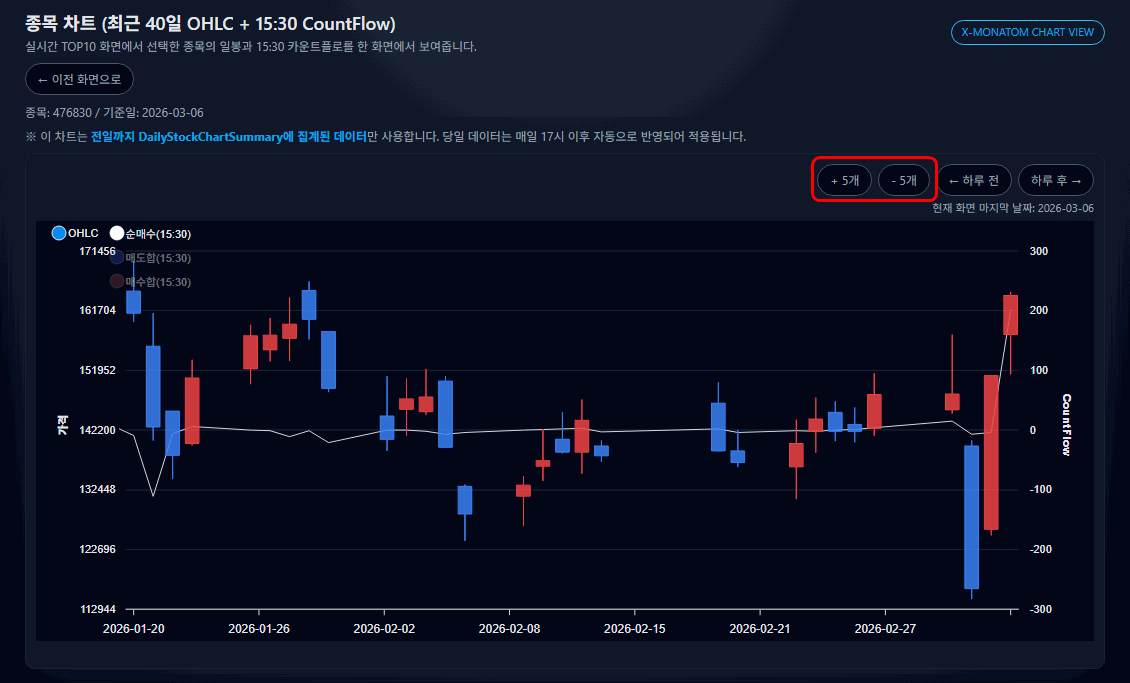Click the ← 이전 화면으로 back button

click(79, 79)
